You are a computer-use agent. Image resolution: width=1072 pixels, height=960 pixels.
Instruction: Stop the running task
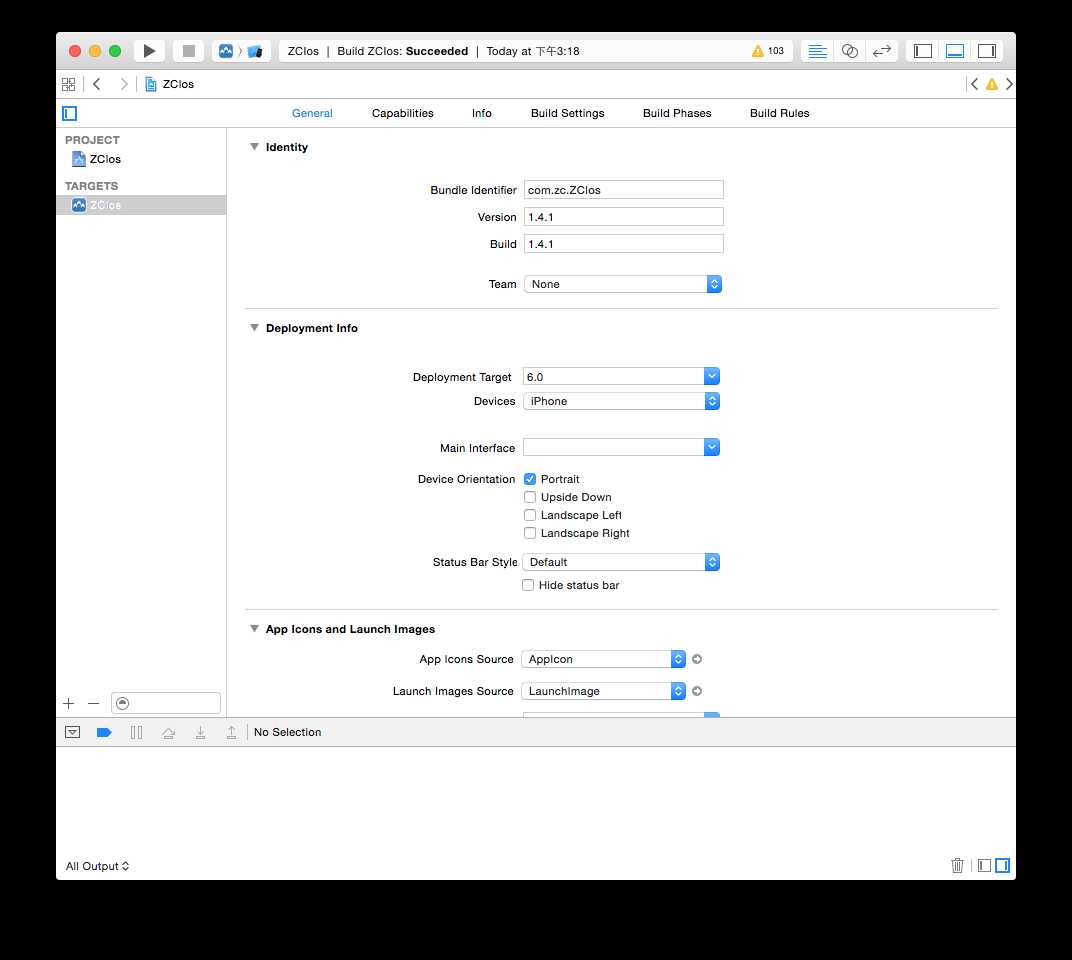pyautogui.click(x=189, y=51)
